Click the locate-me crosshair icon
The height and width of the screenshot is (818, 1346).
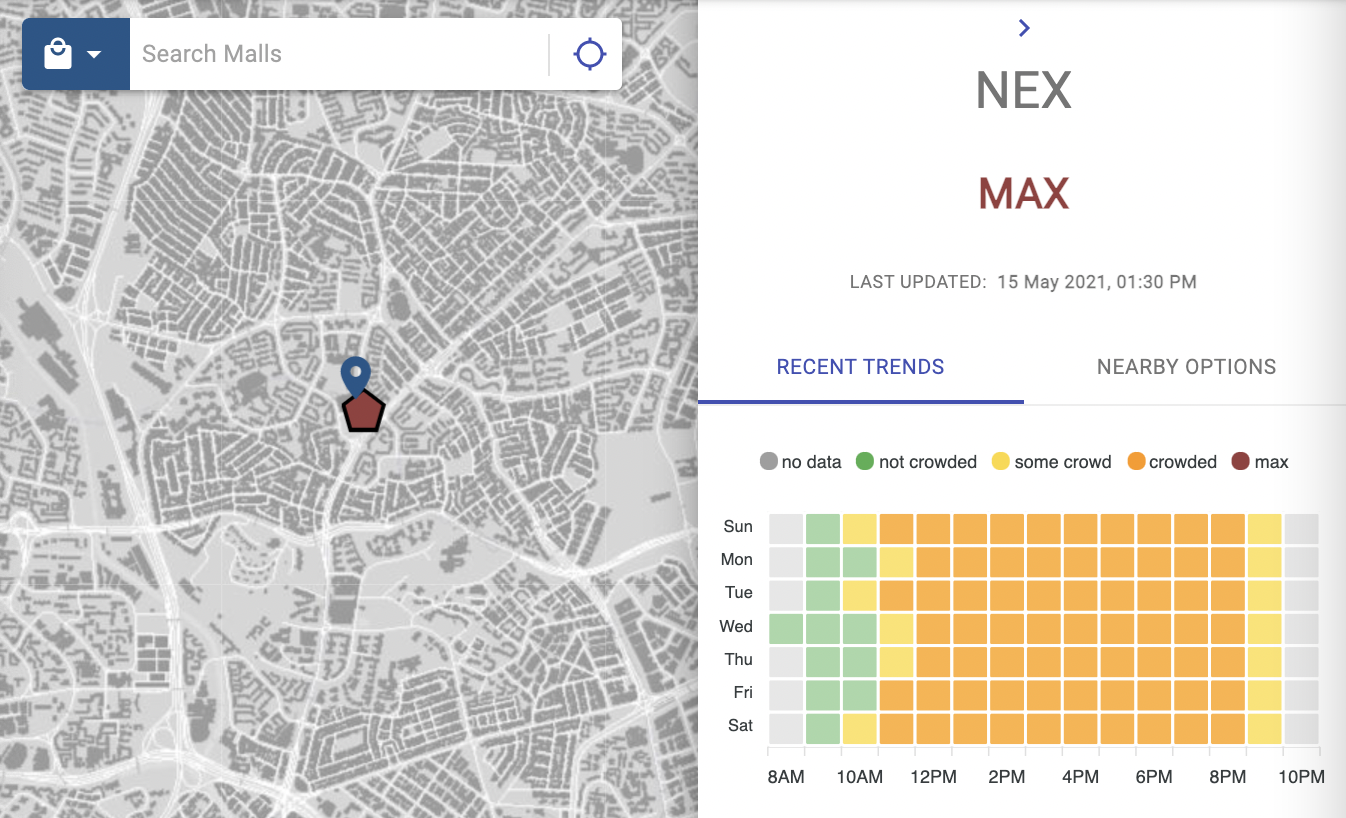[590, 54]
